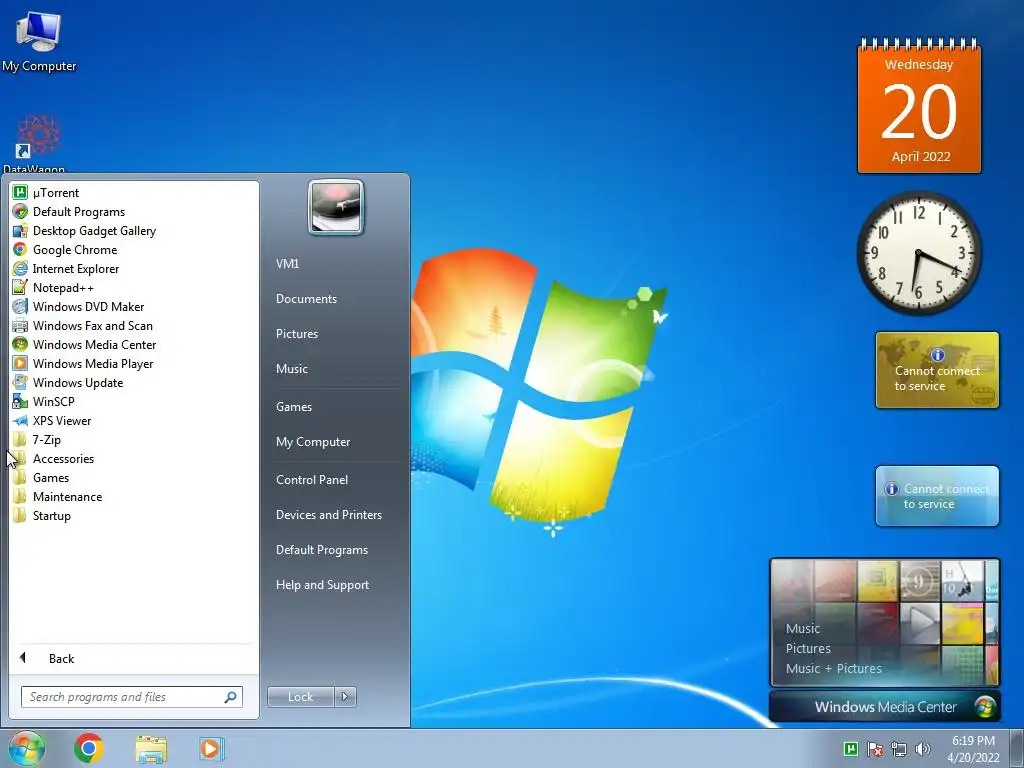Open Devices and Printers
The height and width of the screenshot is (768, 1024).
(x=329, y=515)
